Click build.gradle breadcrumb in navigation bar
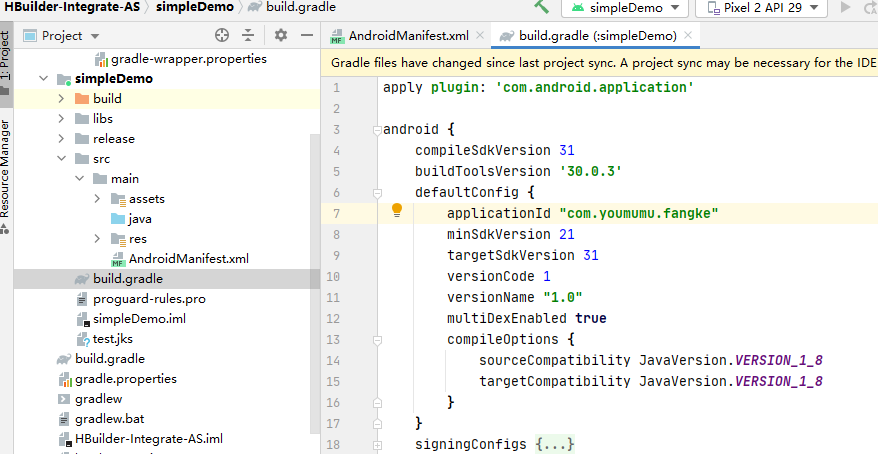Image resolution: width=878 pixels, height=454 pixels. [301, 7]
